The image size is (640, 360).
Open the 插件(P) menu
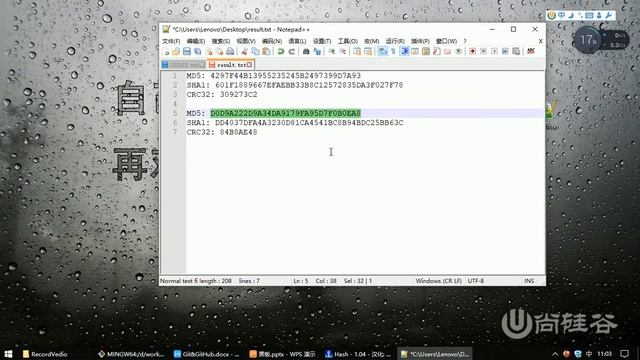(x=420, y=41)
